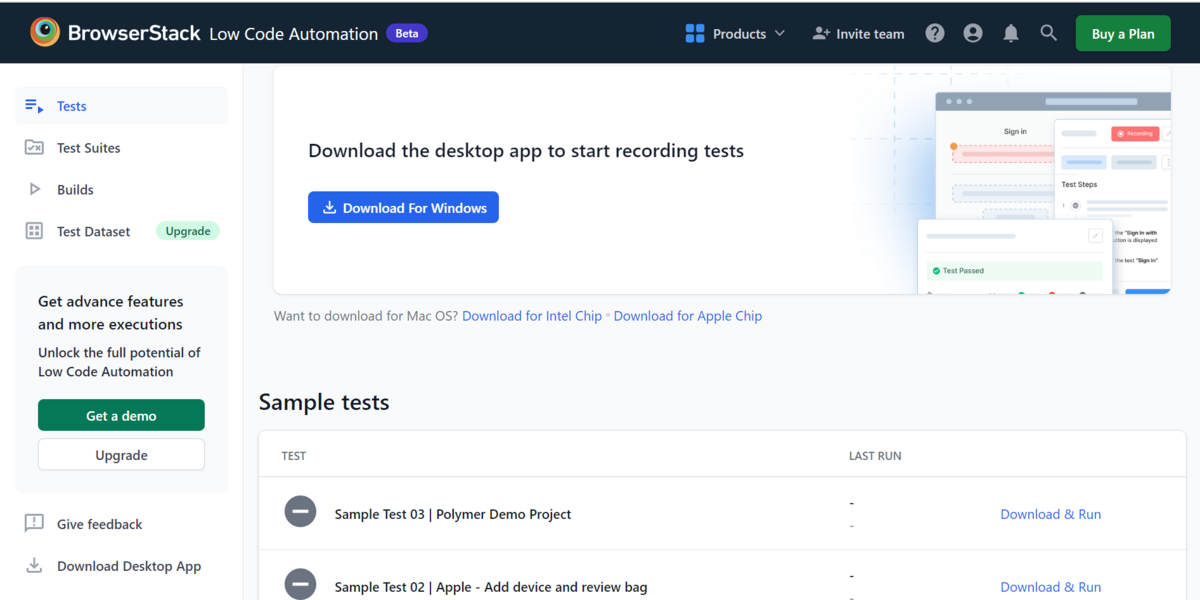This screenshot has height=600, width=1200.
Task: Open the Products grid icon
Action: (x=695, y=33)
